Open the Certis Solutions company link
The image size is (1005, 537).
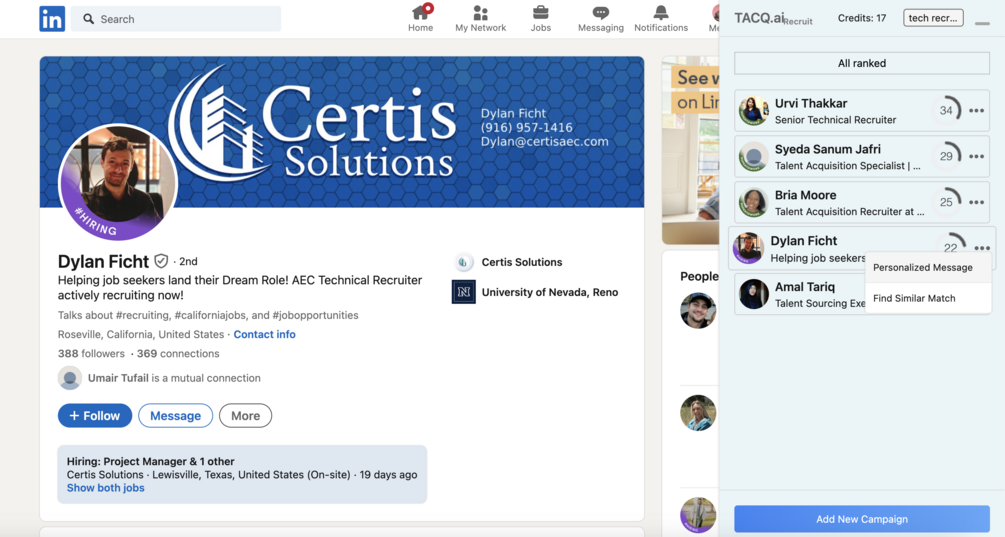pyautogui.click(x=522, y=262)
